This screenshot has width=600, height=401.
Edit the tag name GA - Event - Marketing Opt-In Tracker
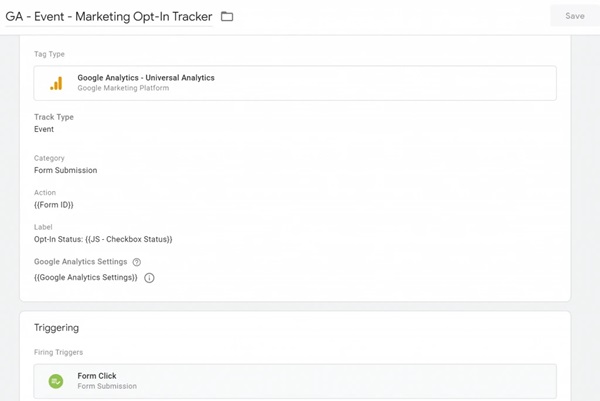[108, 17]
